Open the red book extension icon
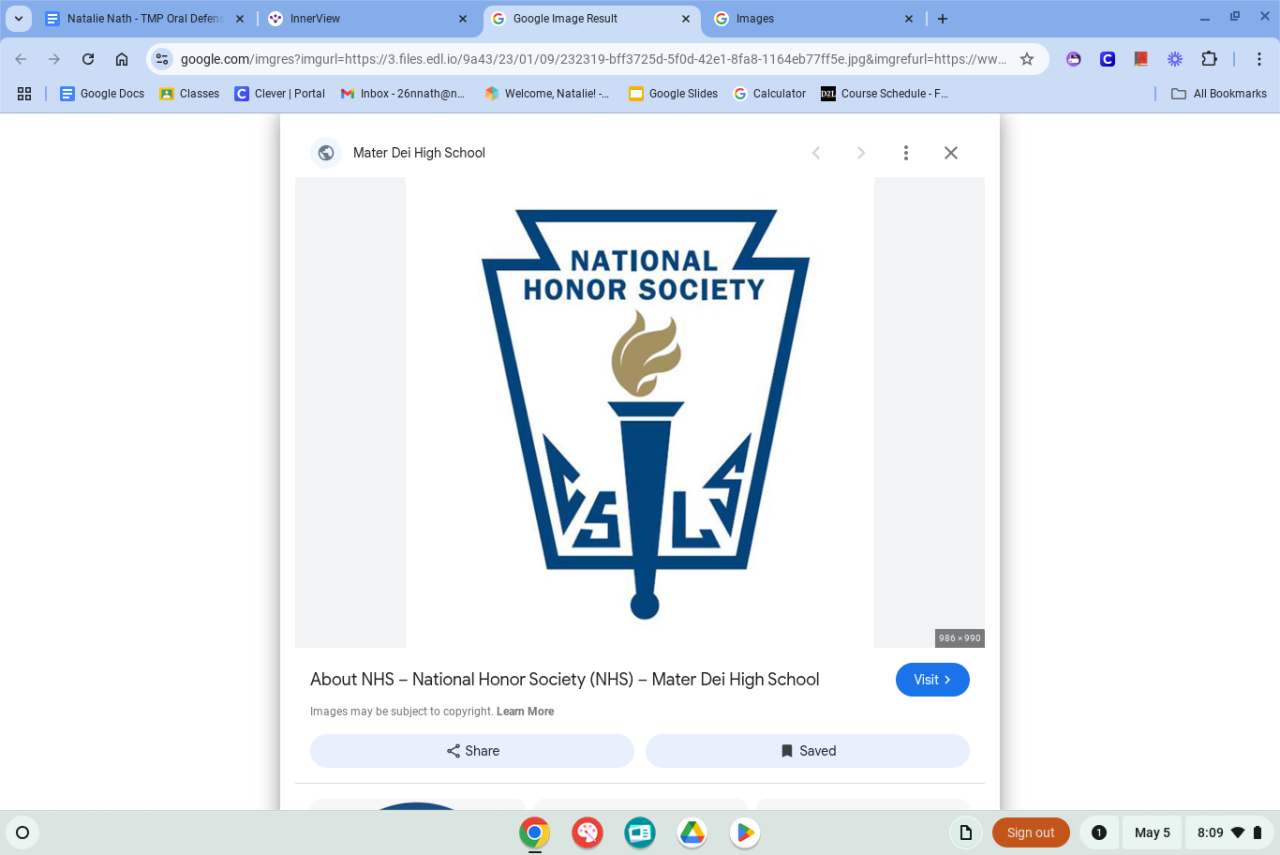Viewport: 1280px width, 855px height. tap(1141, 59)
